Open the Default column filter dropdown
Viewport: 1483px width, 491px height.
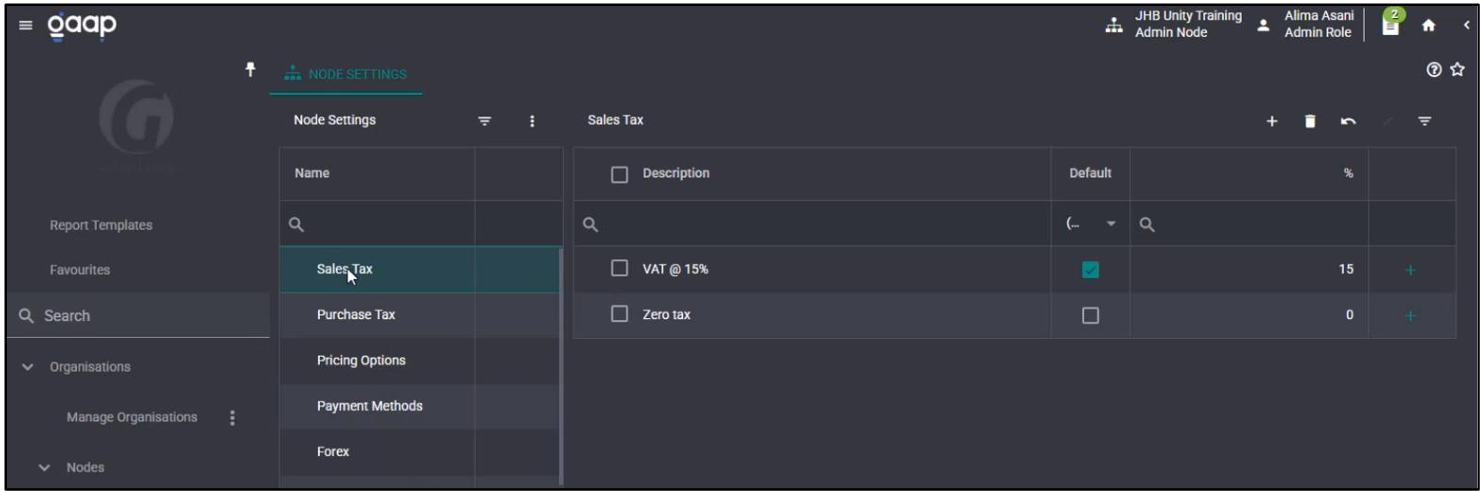[1091, 224]
